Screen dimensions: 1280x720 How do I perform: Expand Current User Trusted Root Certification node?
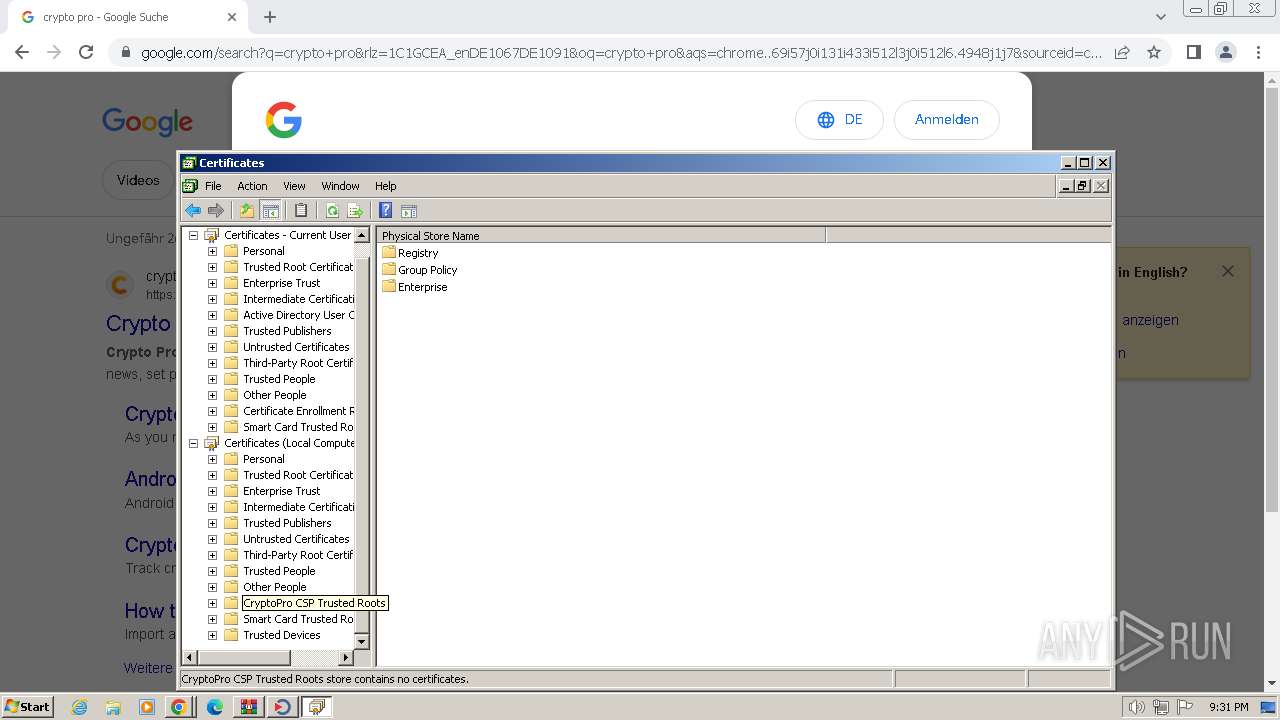coord(212,267)
